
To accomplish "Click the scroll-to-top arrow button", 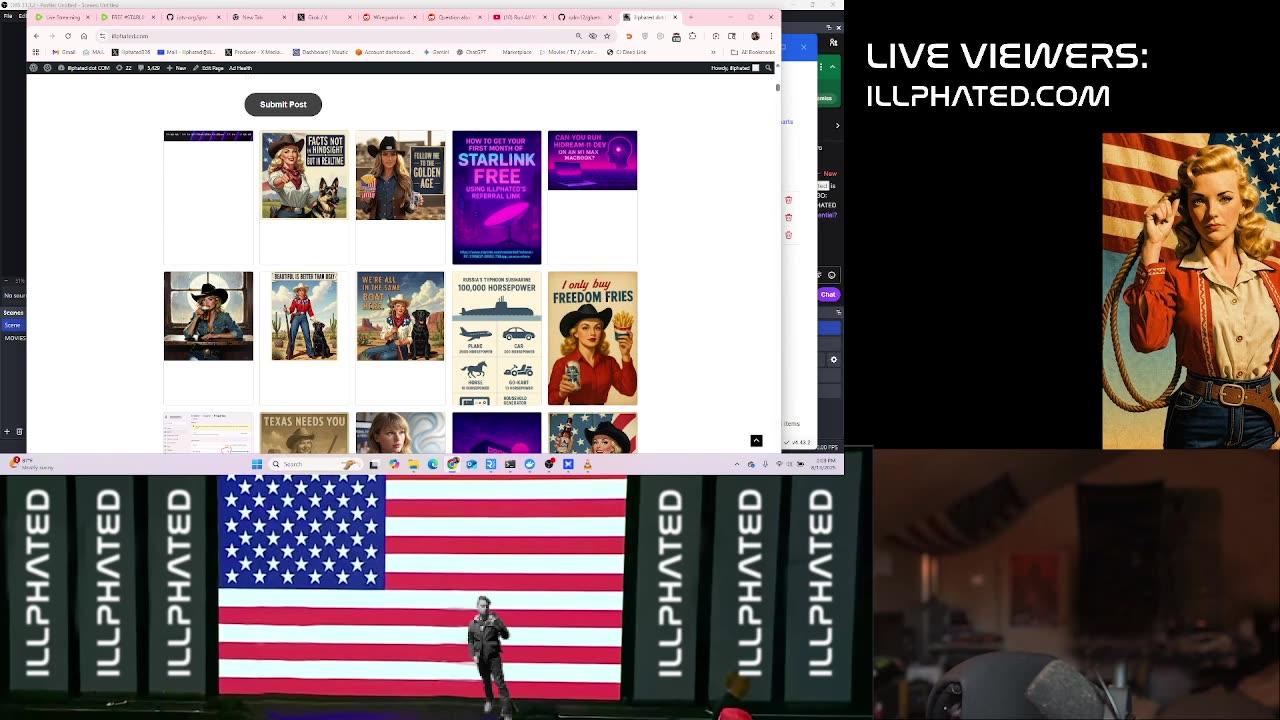I will 756,441.
